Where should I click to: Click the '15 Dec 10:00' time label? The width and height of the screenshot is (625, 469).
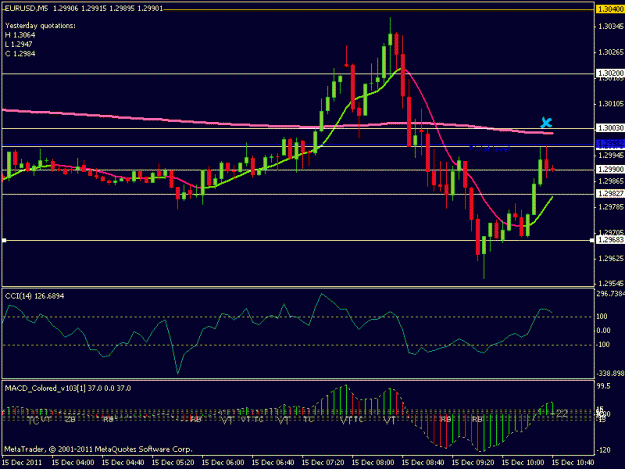point(523,463)
